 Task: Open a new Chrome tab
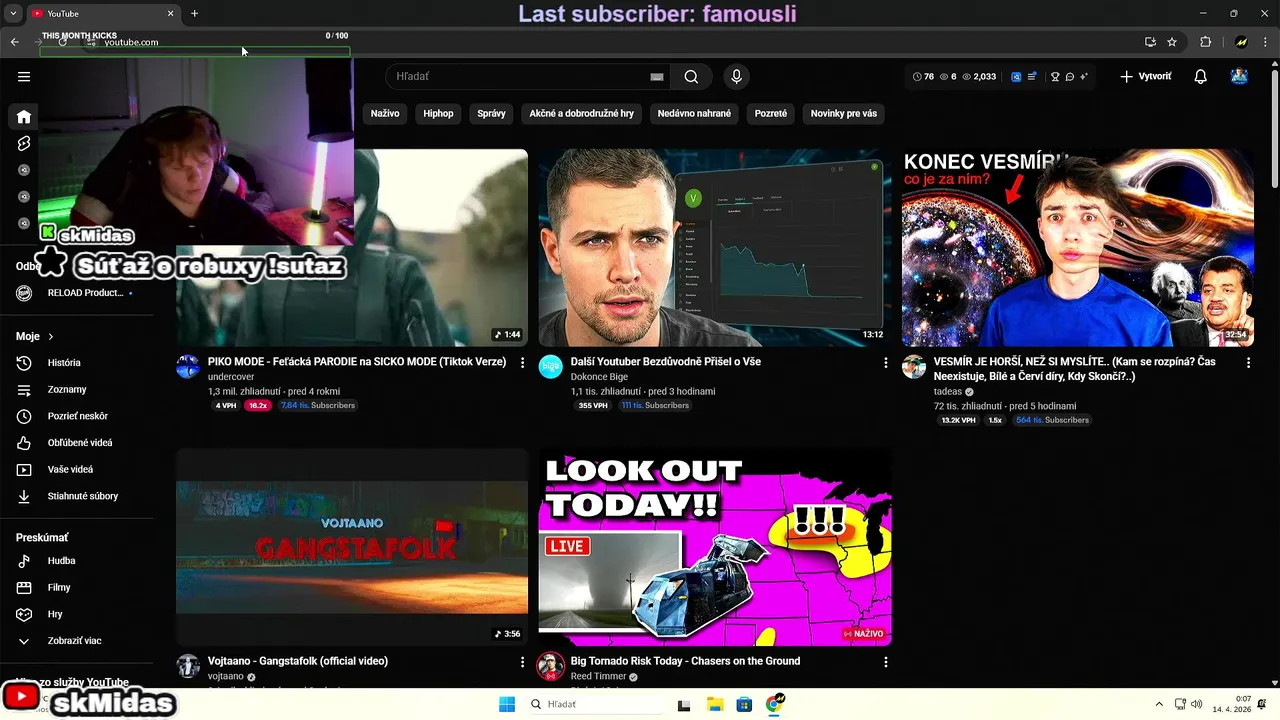coord(194,14)
